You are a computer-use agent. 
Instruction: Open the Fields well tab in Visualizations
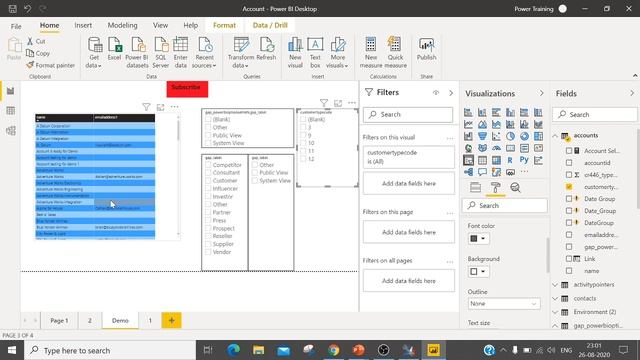(x=476, y=187)
